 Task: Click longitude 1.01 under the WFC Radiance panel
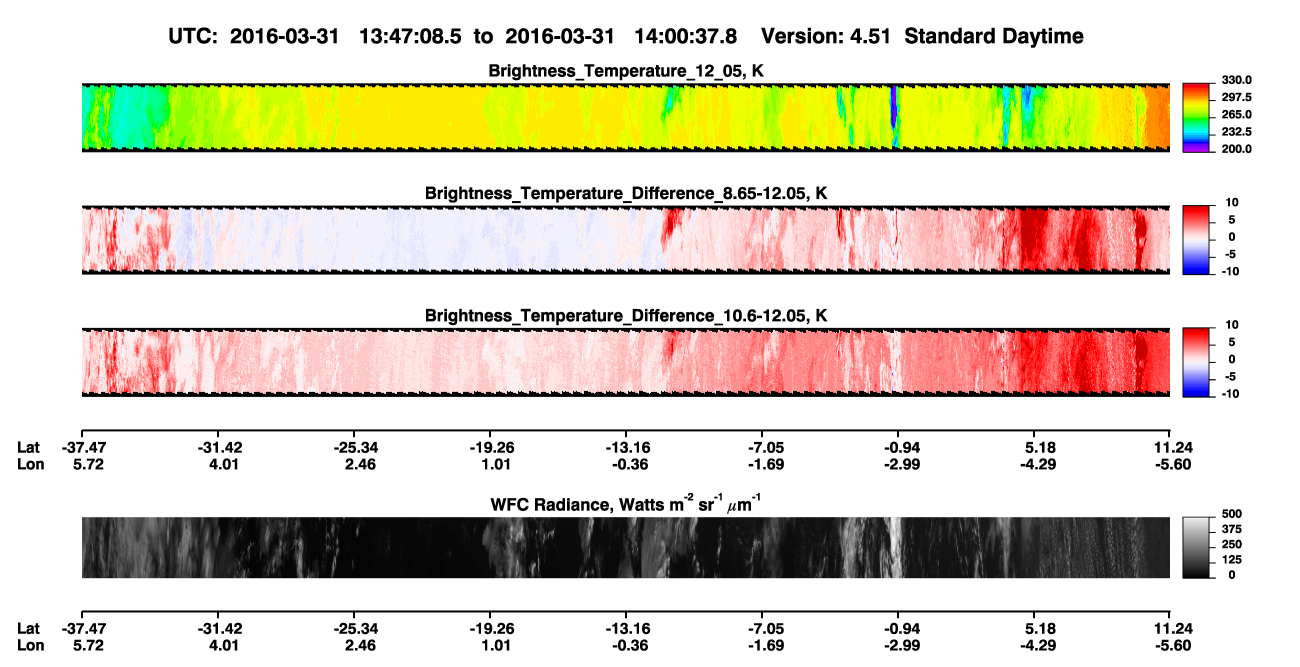(498, 646)
